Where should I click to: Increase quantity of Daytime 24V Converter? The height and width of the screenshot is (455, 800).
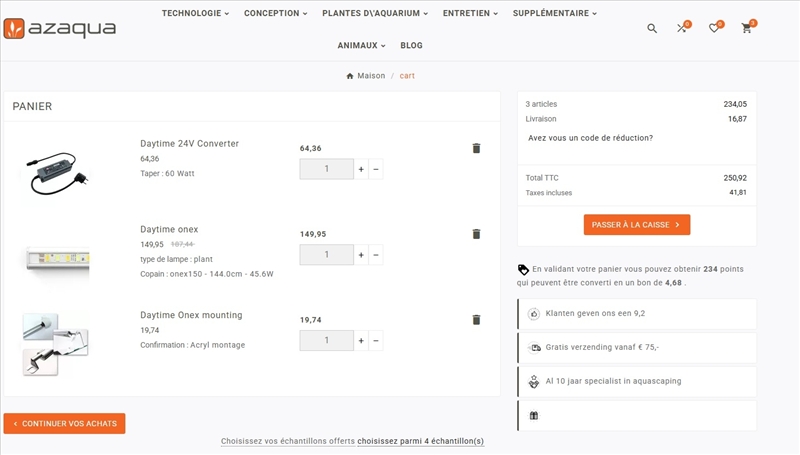(x=361, y=169)
